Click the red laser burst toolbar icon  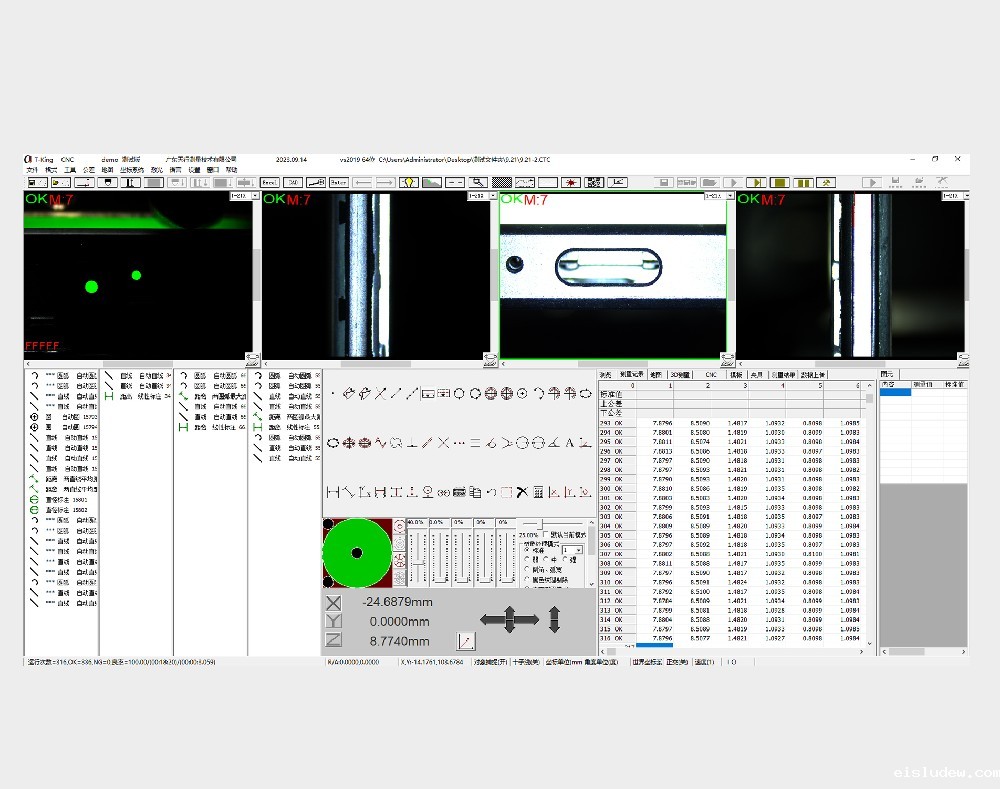point(571,183)
